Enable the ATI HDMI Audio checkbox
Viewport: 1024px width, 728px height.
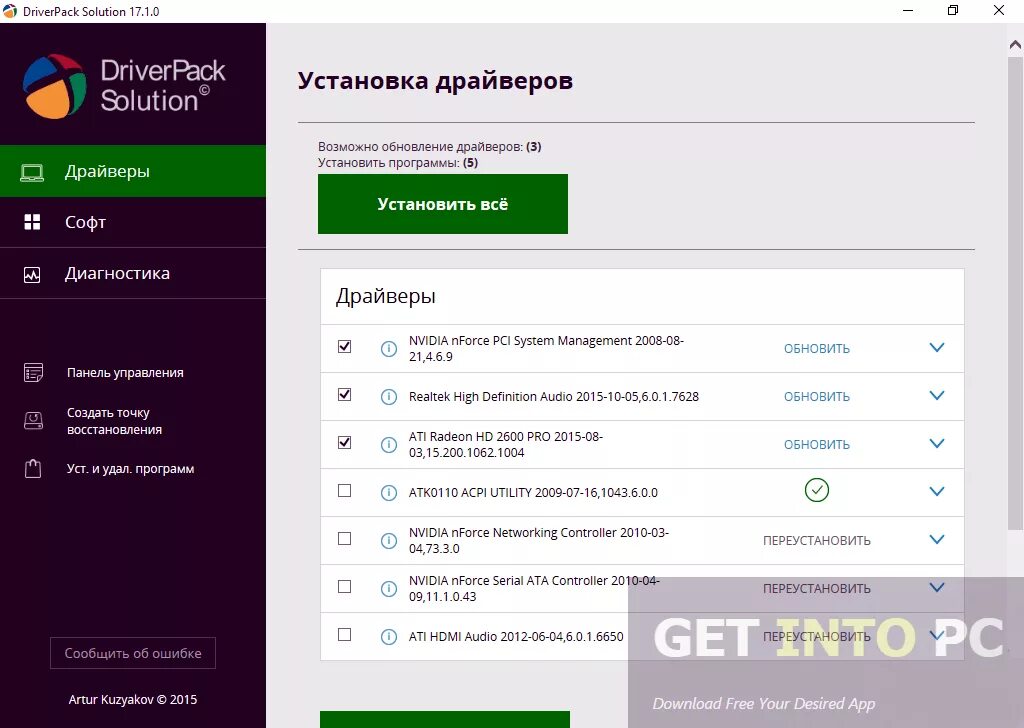point(344,636)
